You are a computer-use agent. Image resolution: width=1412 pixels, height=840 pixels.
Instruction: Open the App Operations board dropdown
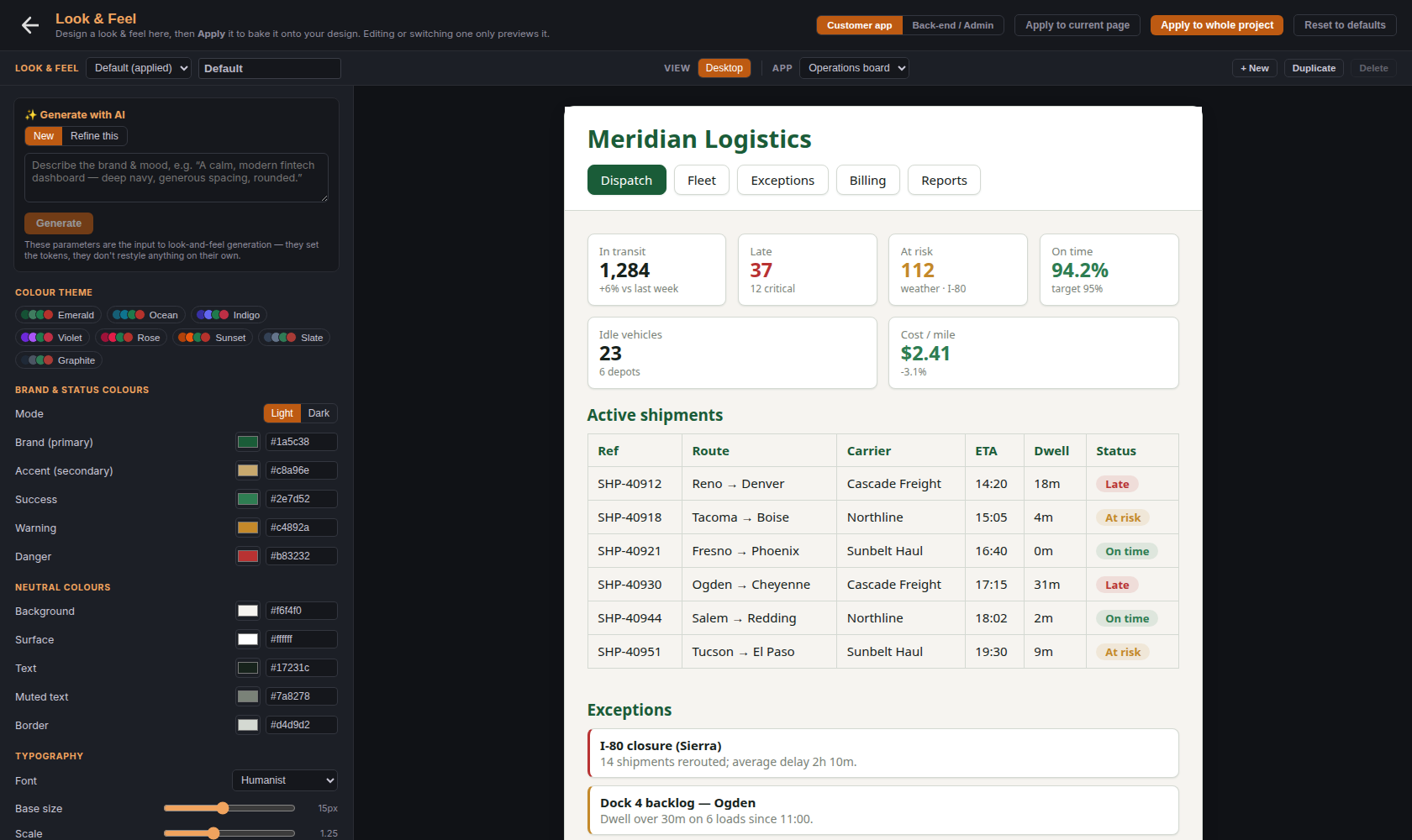click(x=854, y=68)
